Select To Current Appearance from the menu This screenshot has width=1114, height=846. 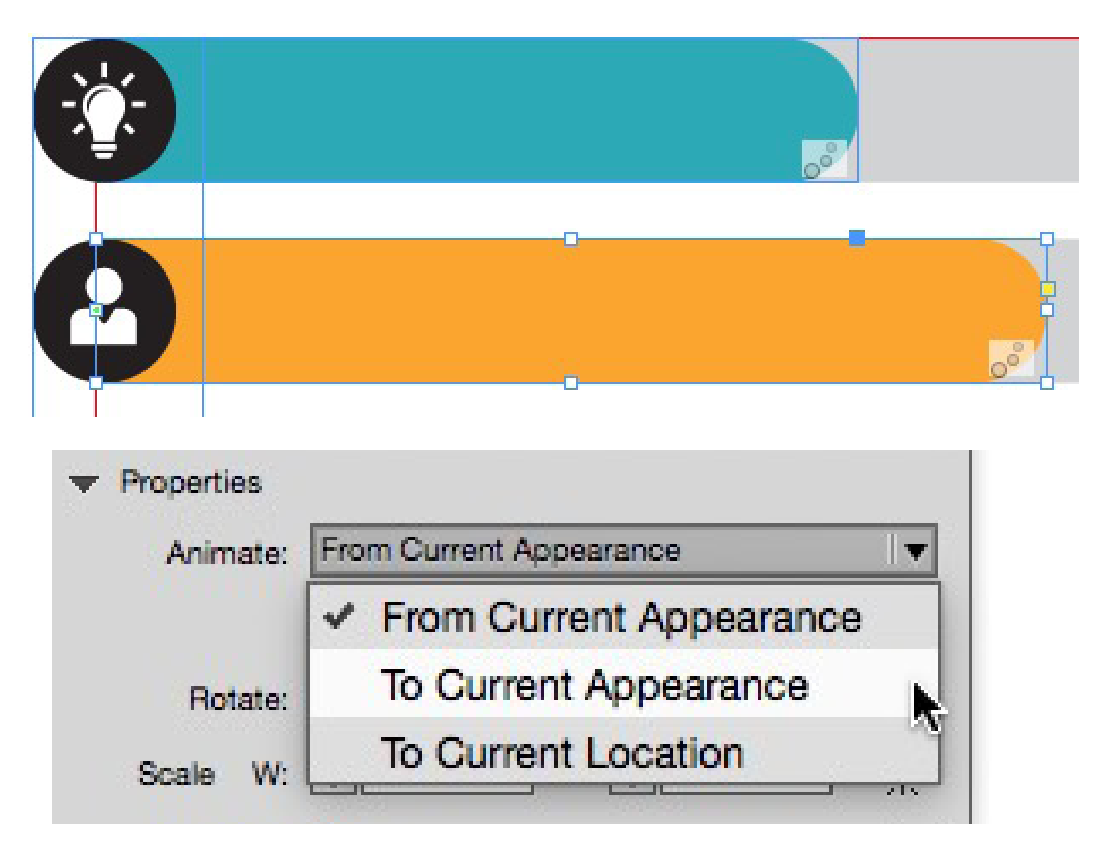tap(595, 686)
